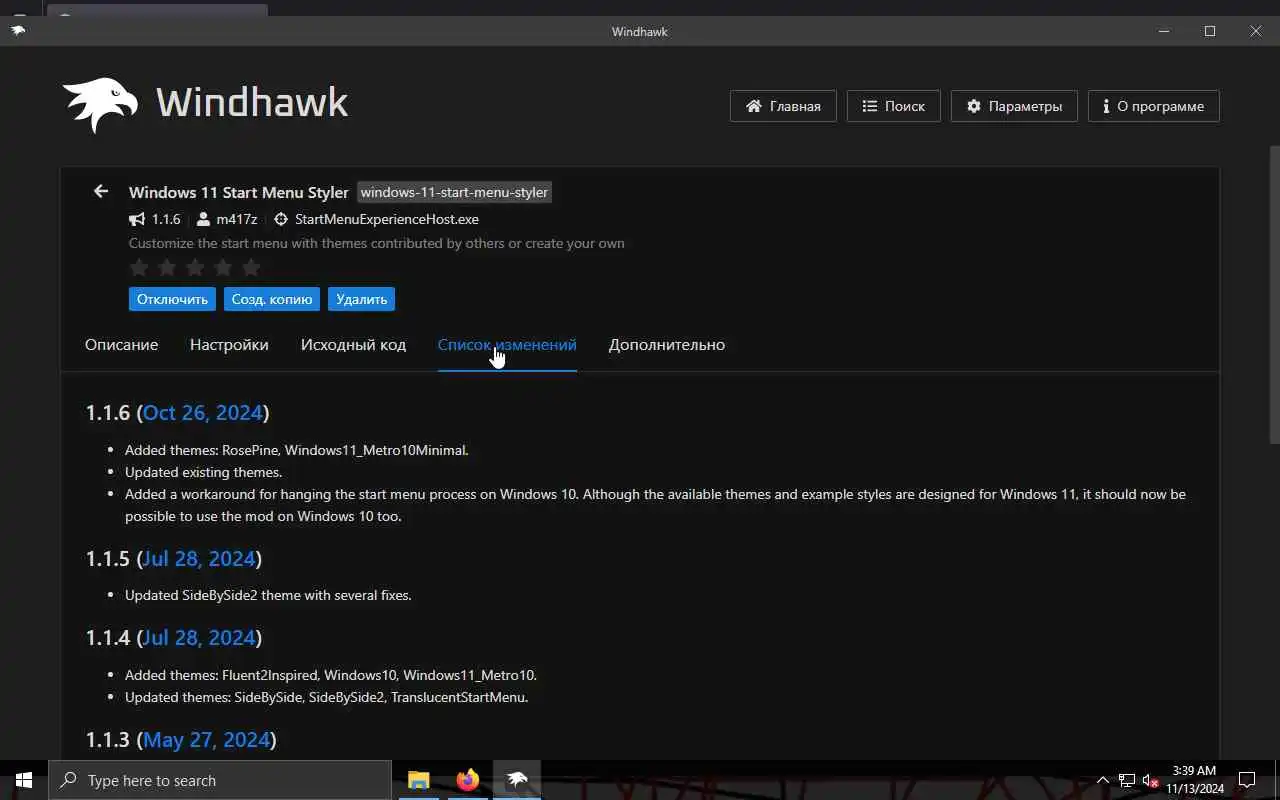This screenshot has height=800, width=1280.
Task: Click StartMenuExperienceHost.exe process name
Action: click(386, 219)
